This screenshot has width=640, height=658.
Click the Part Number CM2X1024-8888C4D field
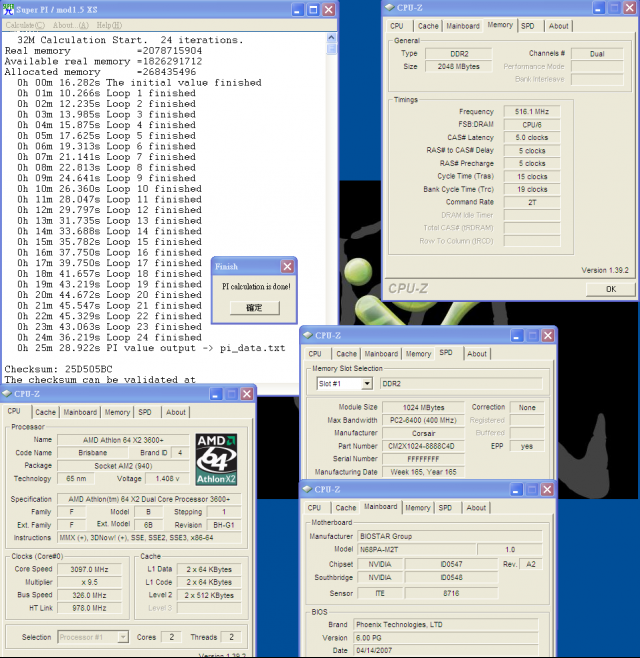[x=423, y=446]
